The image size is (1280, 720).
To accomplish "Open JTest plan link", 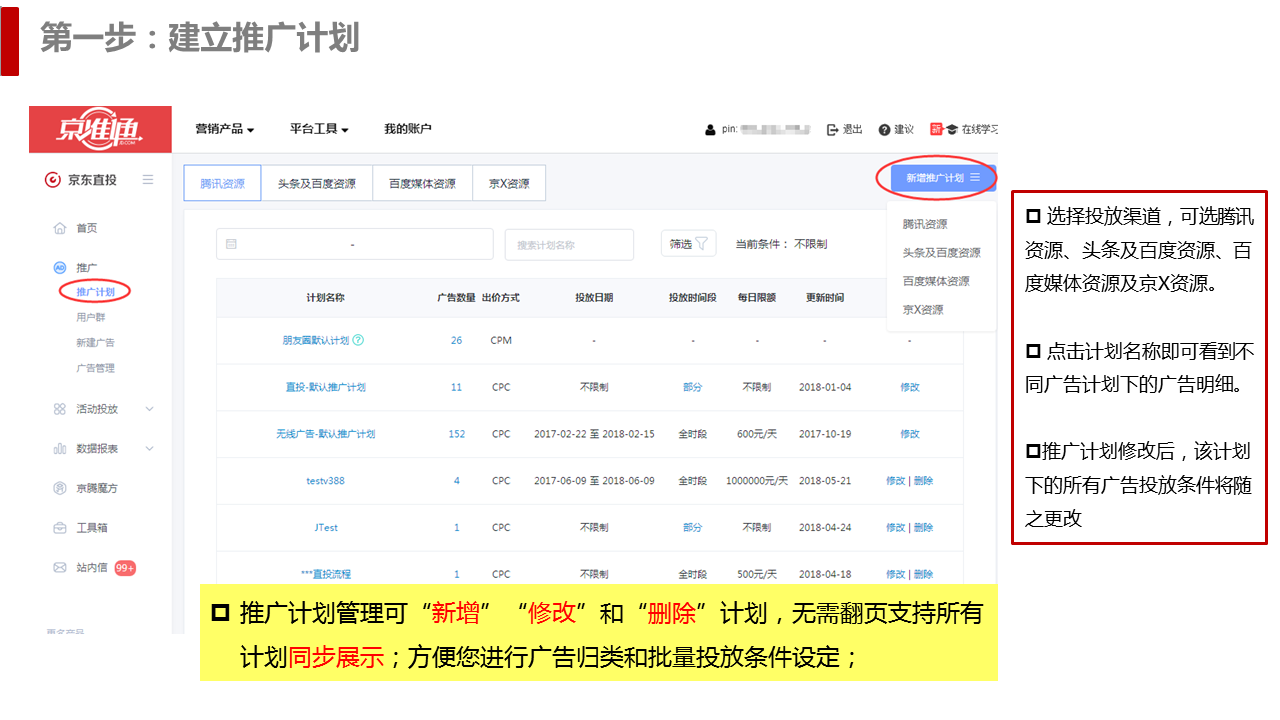I will tap(326, 528).
